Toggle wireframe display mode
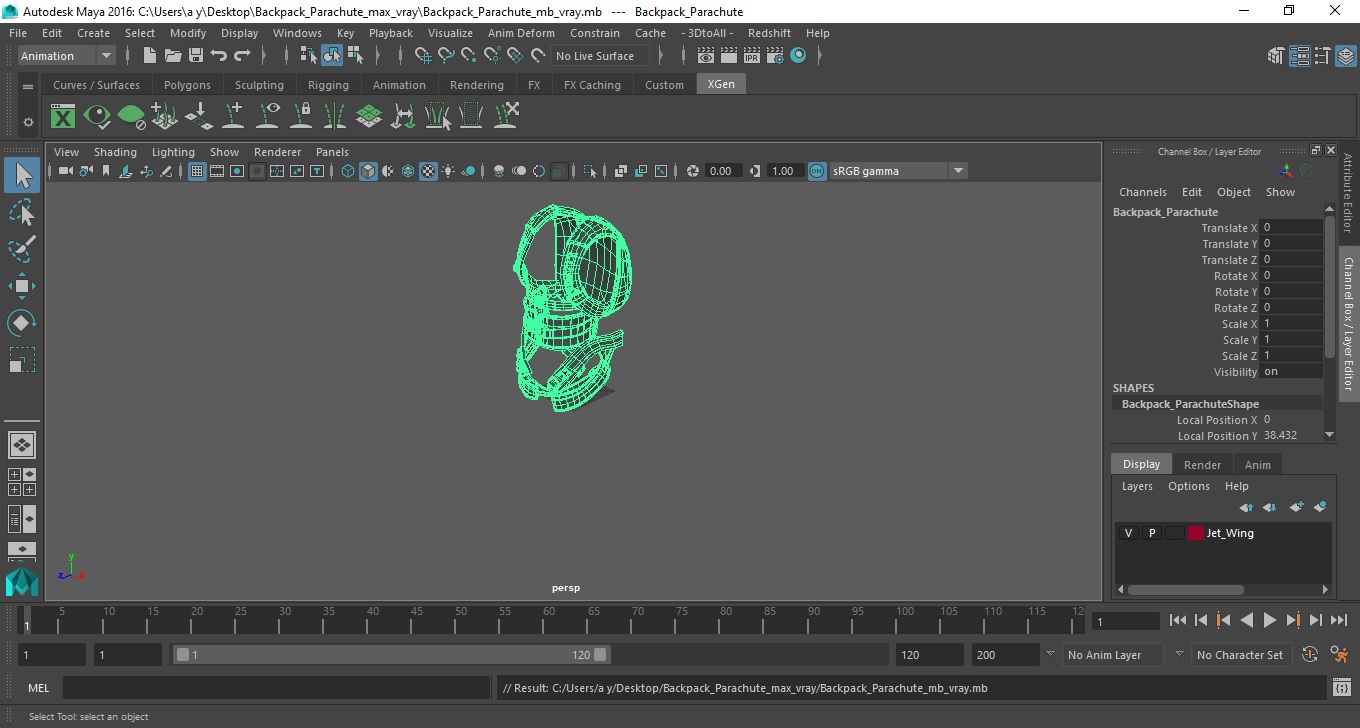 point(348,171)
